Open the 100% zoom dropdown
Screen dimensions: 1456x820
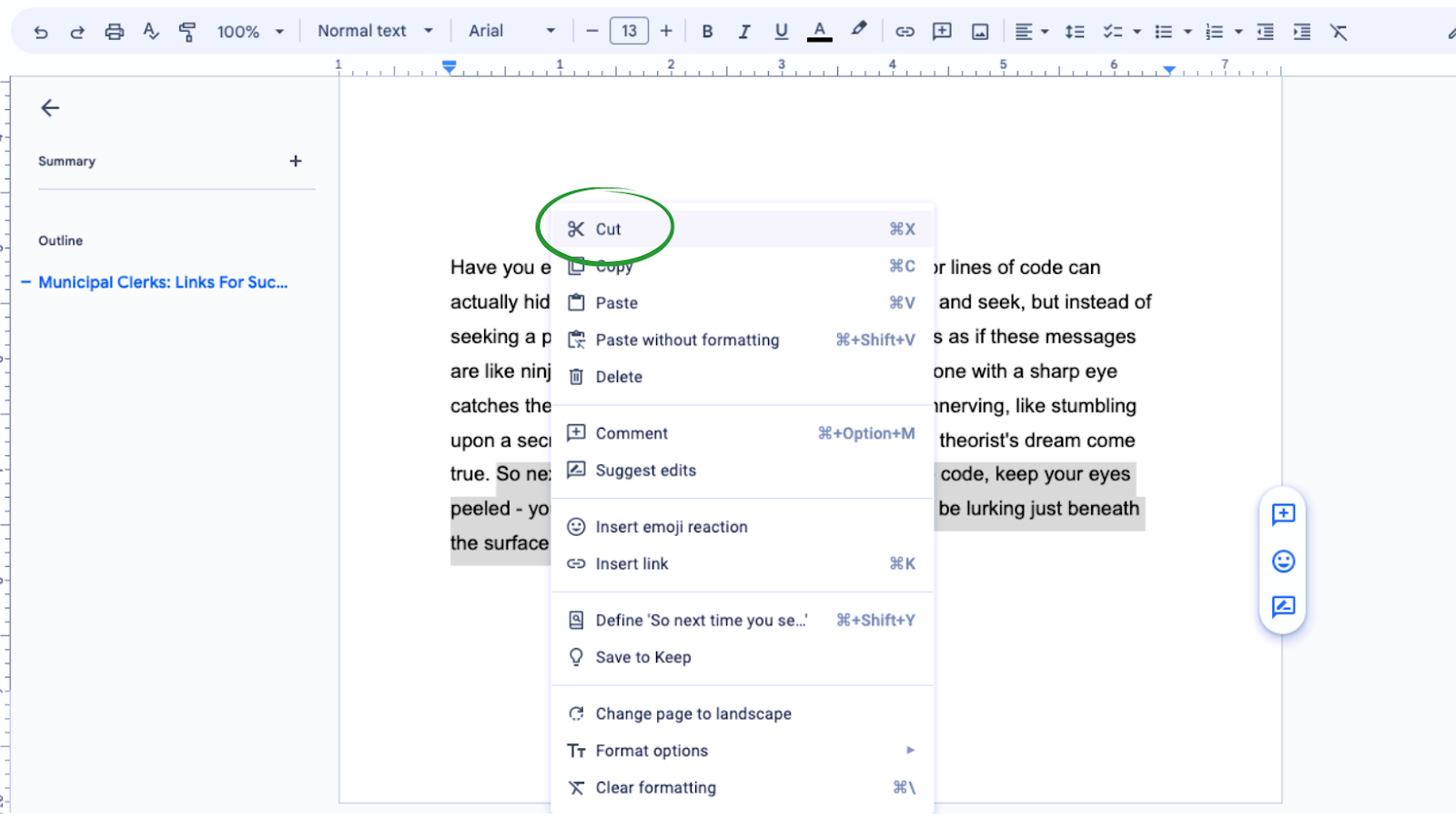[250, 32]
